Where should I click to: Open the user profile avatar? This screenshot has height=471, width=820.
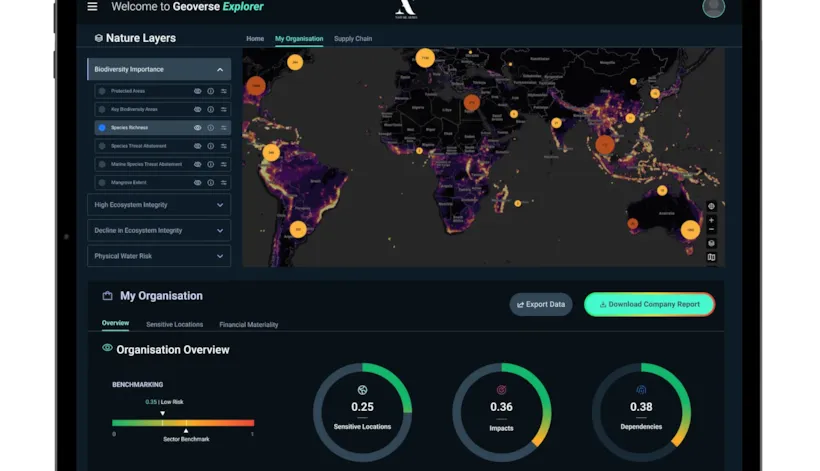point(713,8)
